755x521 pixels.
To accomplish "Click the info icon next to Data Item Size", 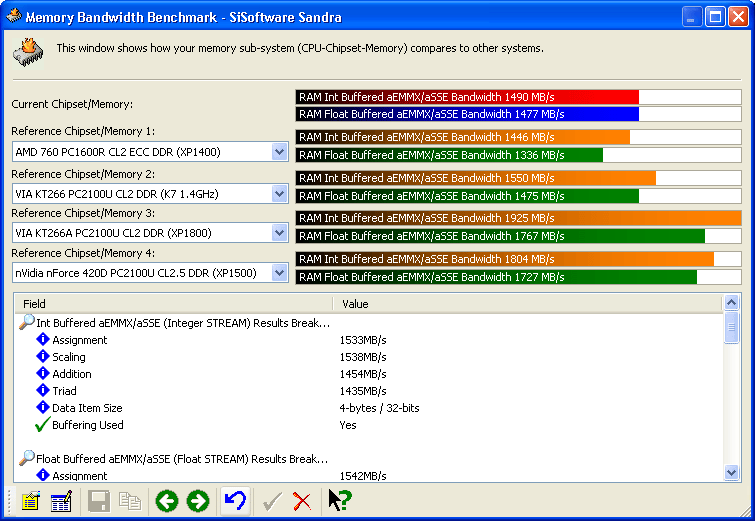I will tap(43, 407).
